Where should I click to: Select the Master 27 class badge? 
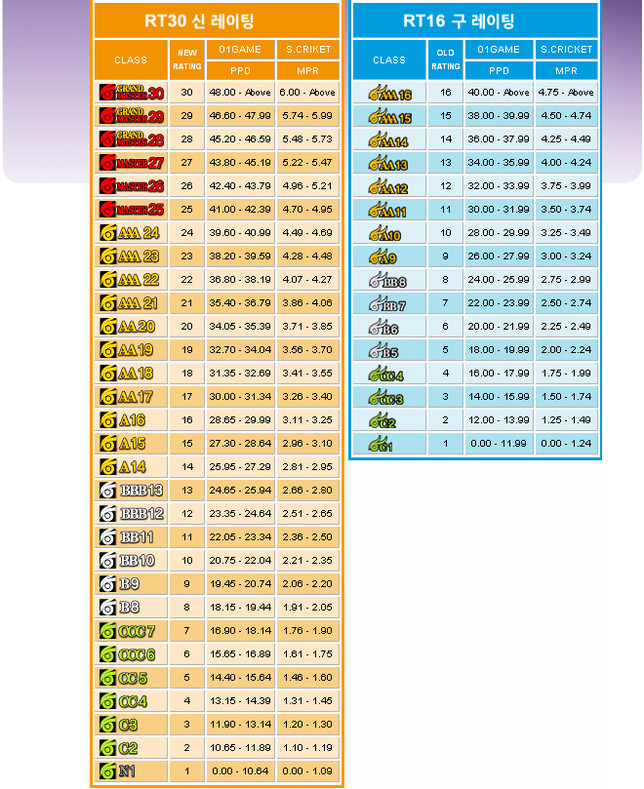[131, 162]
